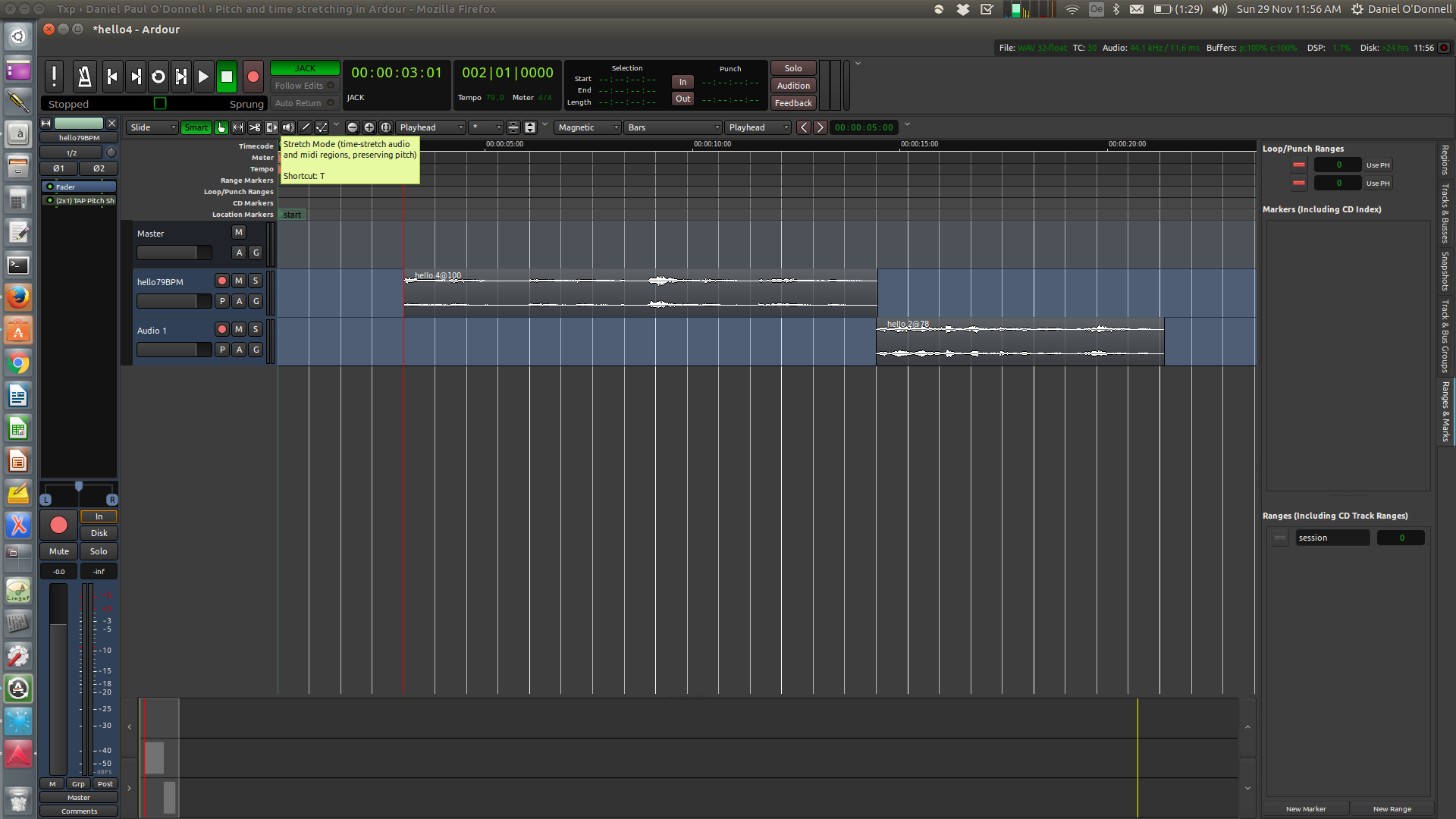Nudge later with the right arrow button
1456x819 pixels.
[821, 127]
